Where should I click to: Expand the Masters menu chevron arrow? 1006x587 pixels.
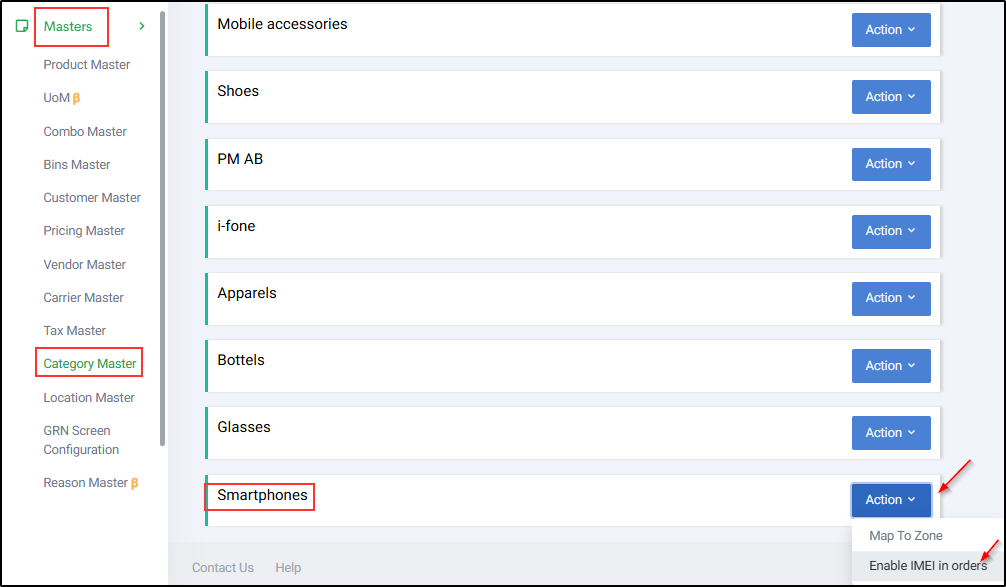pyautogui.click(x=142, y=26)
